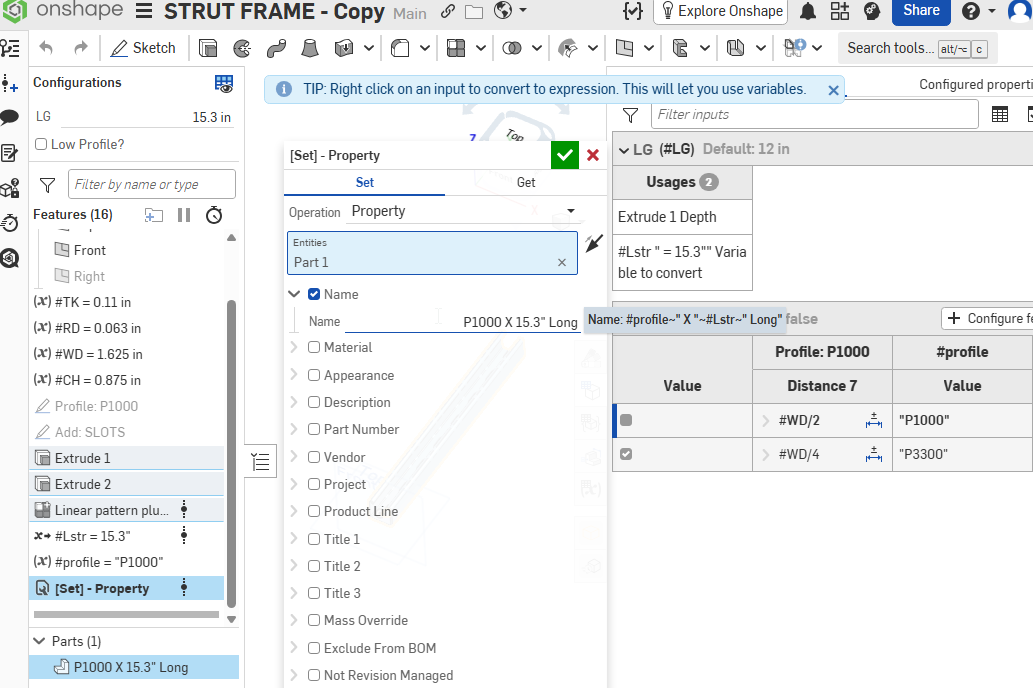Clear the Part 1 entity selection
The height and width of the screenshot is (688, 1033).
coord(562,262)
